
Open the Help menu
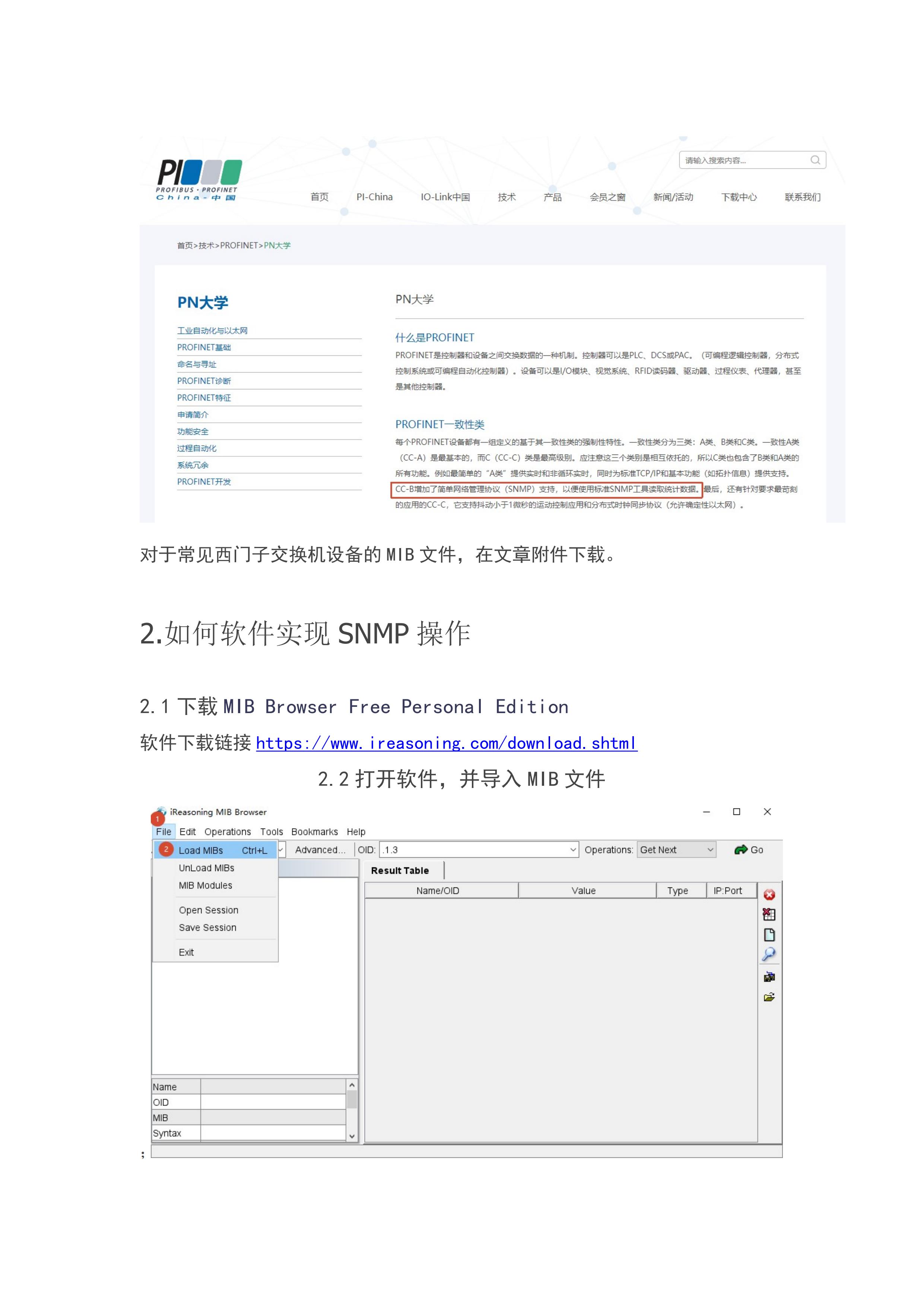pyautogui.click(x=356, y=832)
